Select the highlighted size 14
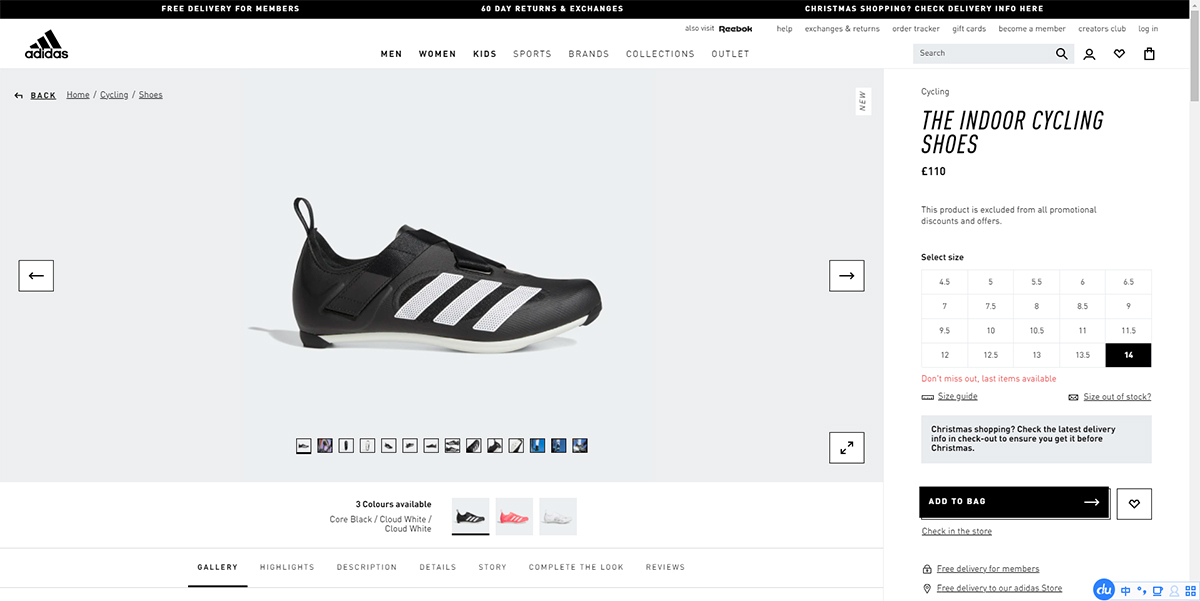 [x=1128, y=355]
